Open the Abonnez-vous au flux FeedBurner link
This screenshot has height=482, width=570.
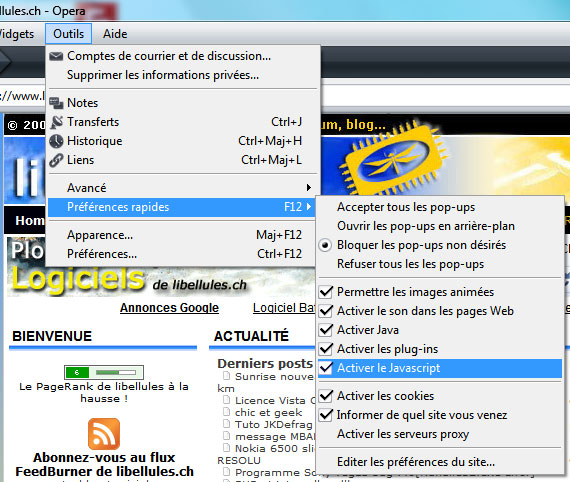(104, 464)
